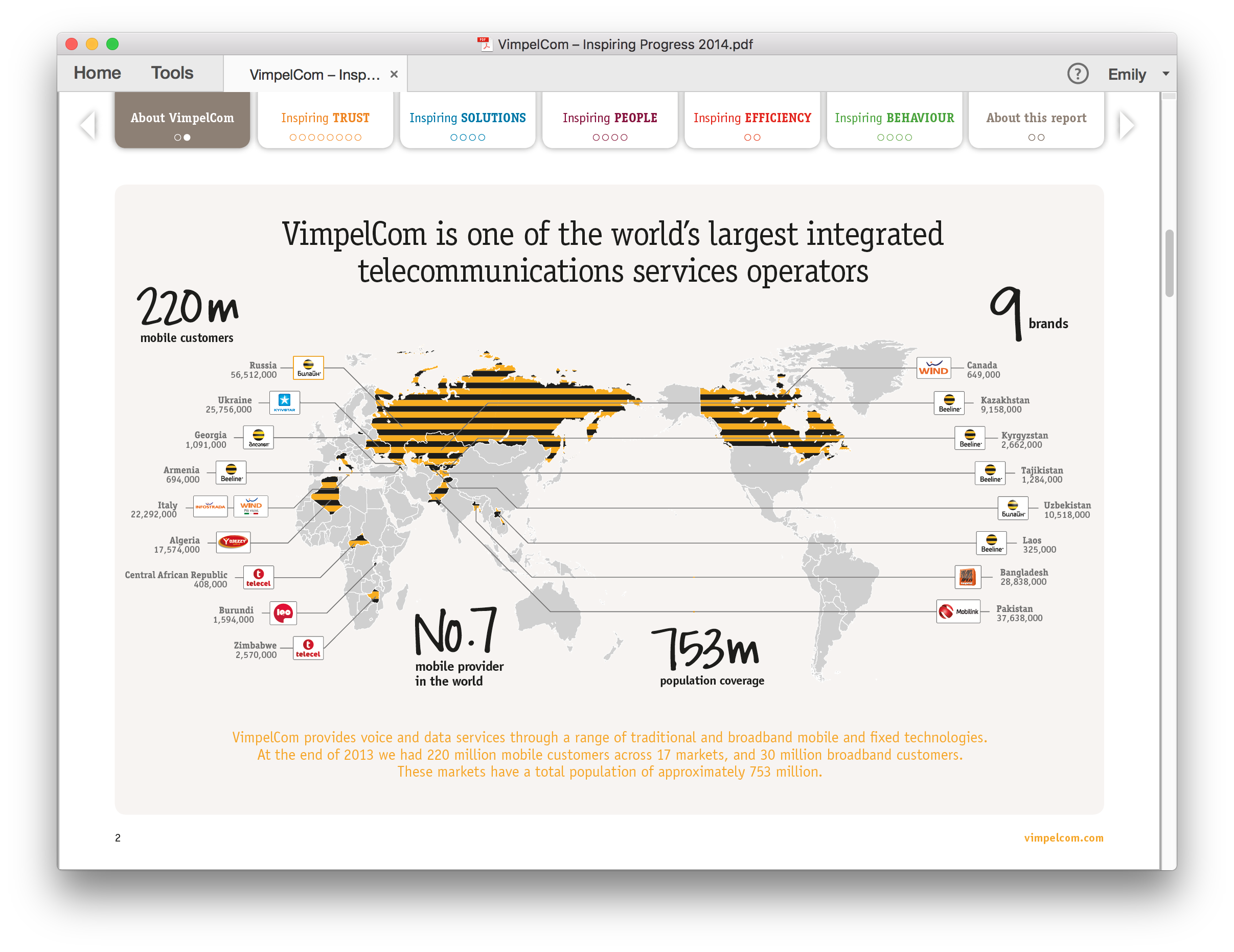Click the PDF file icon in title bar
The width and height of the screenshot is (1234, 952).
(x=484, y=44)
